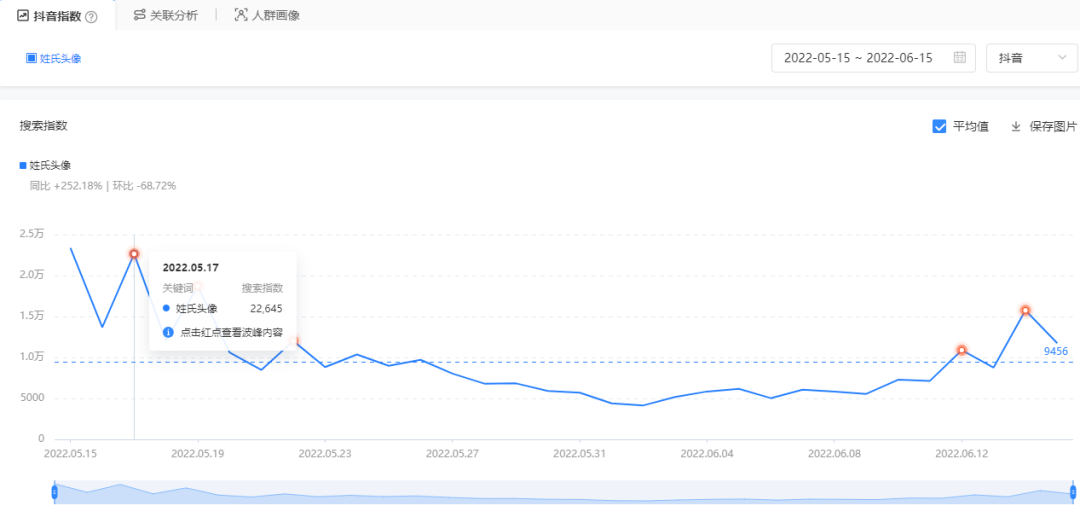This screenshot has width=1080, height=523.
Task: Click the 人群画像 portrait icon
Action: coord(241,15)
